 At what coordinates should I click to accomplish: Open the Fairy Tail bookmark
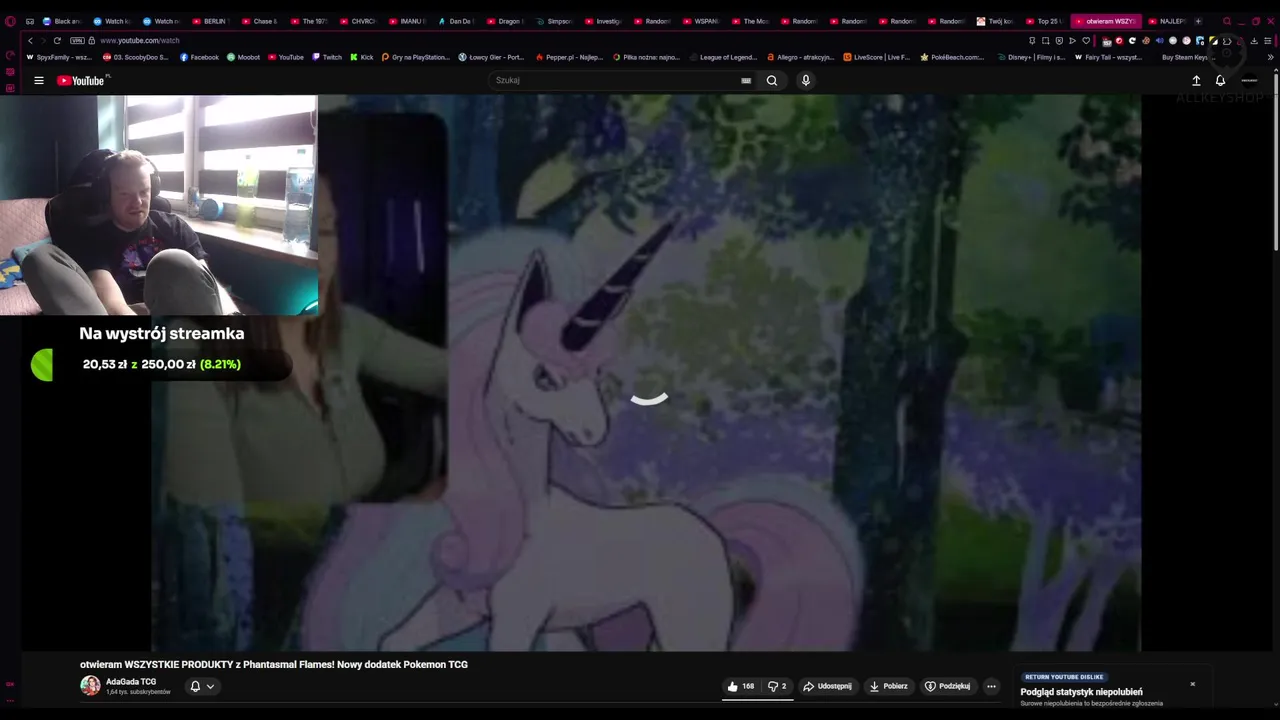click(x=1108, y=57)
